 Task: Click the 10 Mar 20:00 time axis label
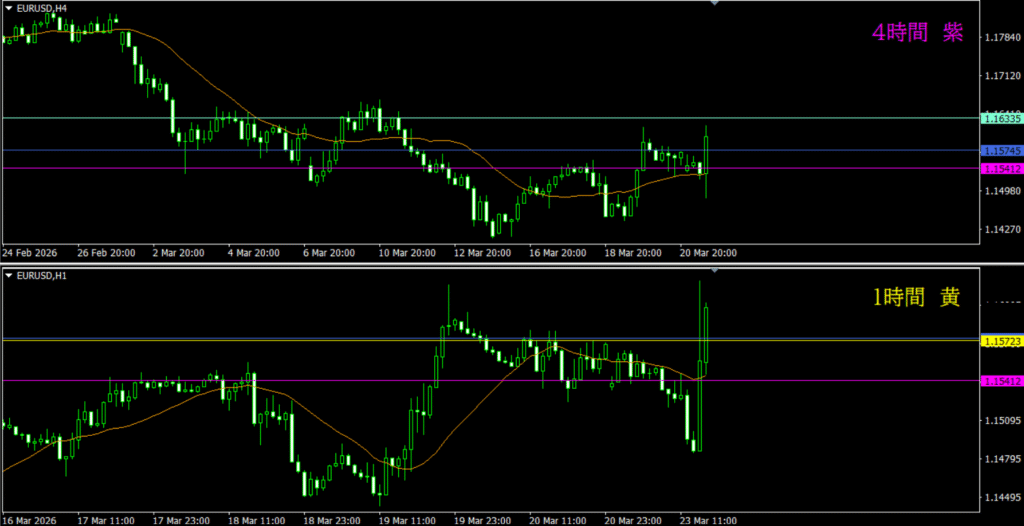coord(406,253)
